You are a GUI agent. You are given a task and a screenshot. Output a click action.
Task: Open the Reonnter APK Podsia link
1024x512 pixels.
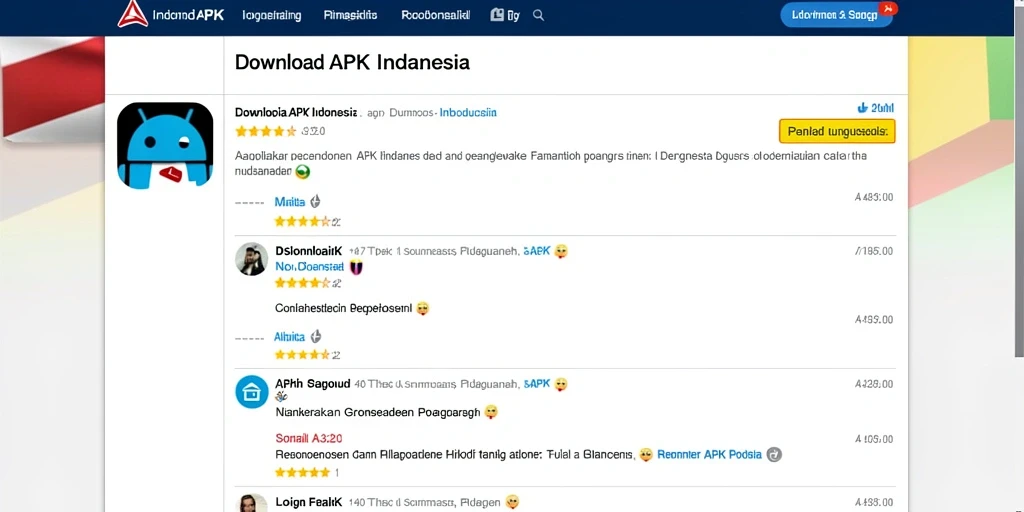[709, 455]
